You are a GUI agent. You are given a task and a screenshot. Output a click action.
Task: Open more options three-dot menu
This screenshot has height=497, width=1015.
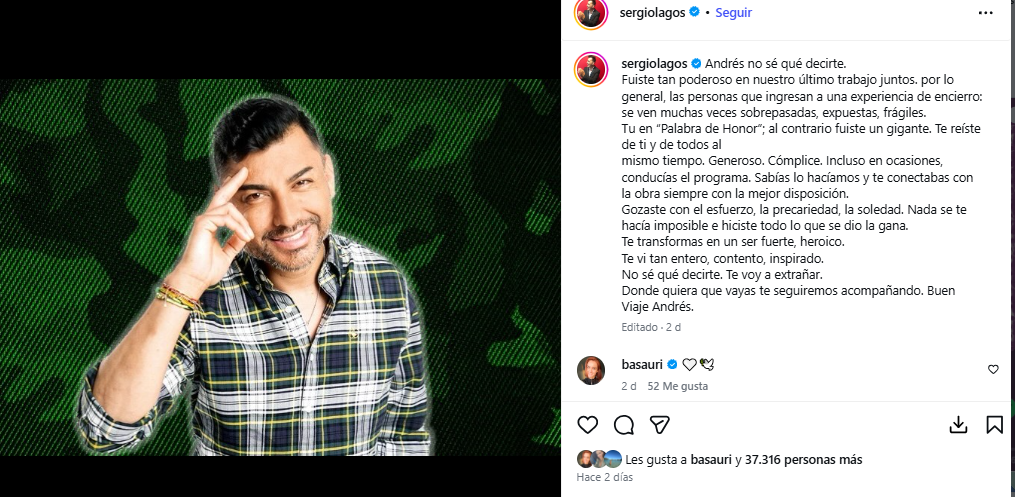985,13
